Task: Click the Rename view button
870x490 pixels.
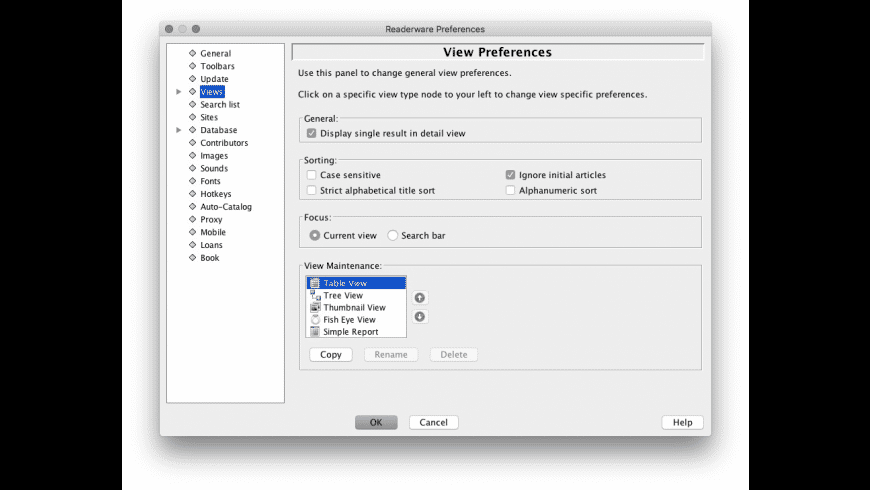Action: click(x=391, y=355)
